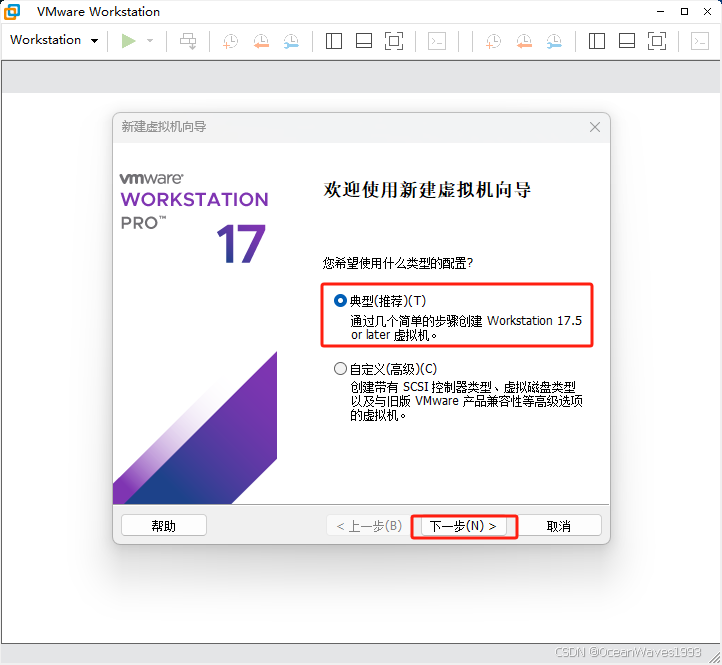Click the green power-on play button
The image size is (722, 665).
pyautogui.click(x=128, y=41)
